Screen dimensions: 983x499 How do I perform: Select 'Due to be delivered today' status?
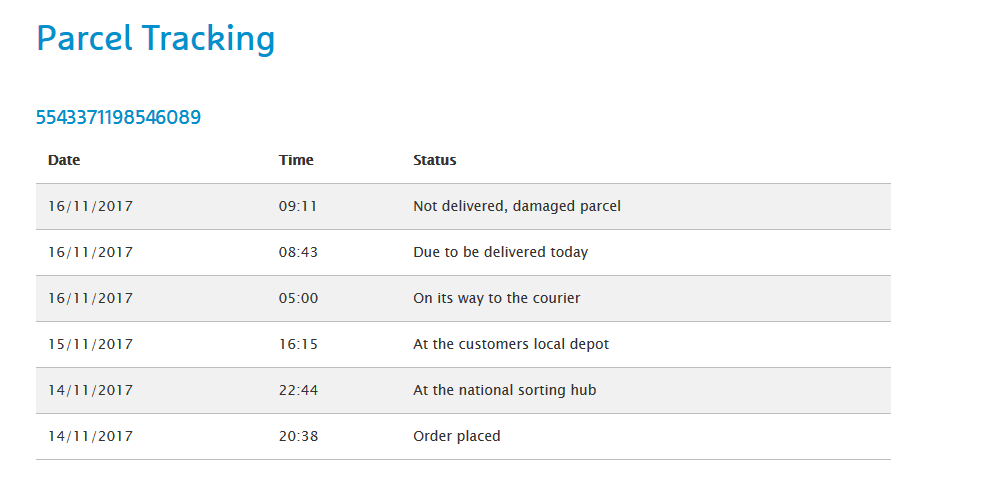[x=500, y=253]
